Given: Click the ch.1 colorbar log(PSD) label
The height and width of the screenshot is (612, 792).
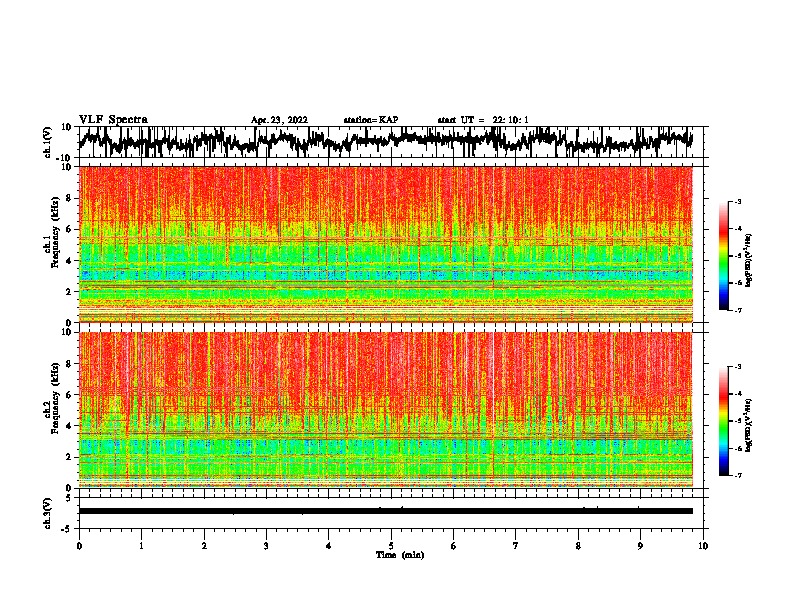Looking at the screenshot, I should coord(749,260).
